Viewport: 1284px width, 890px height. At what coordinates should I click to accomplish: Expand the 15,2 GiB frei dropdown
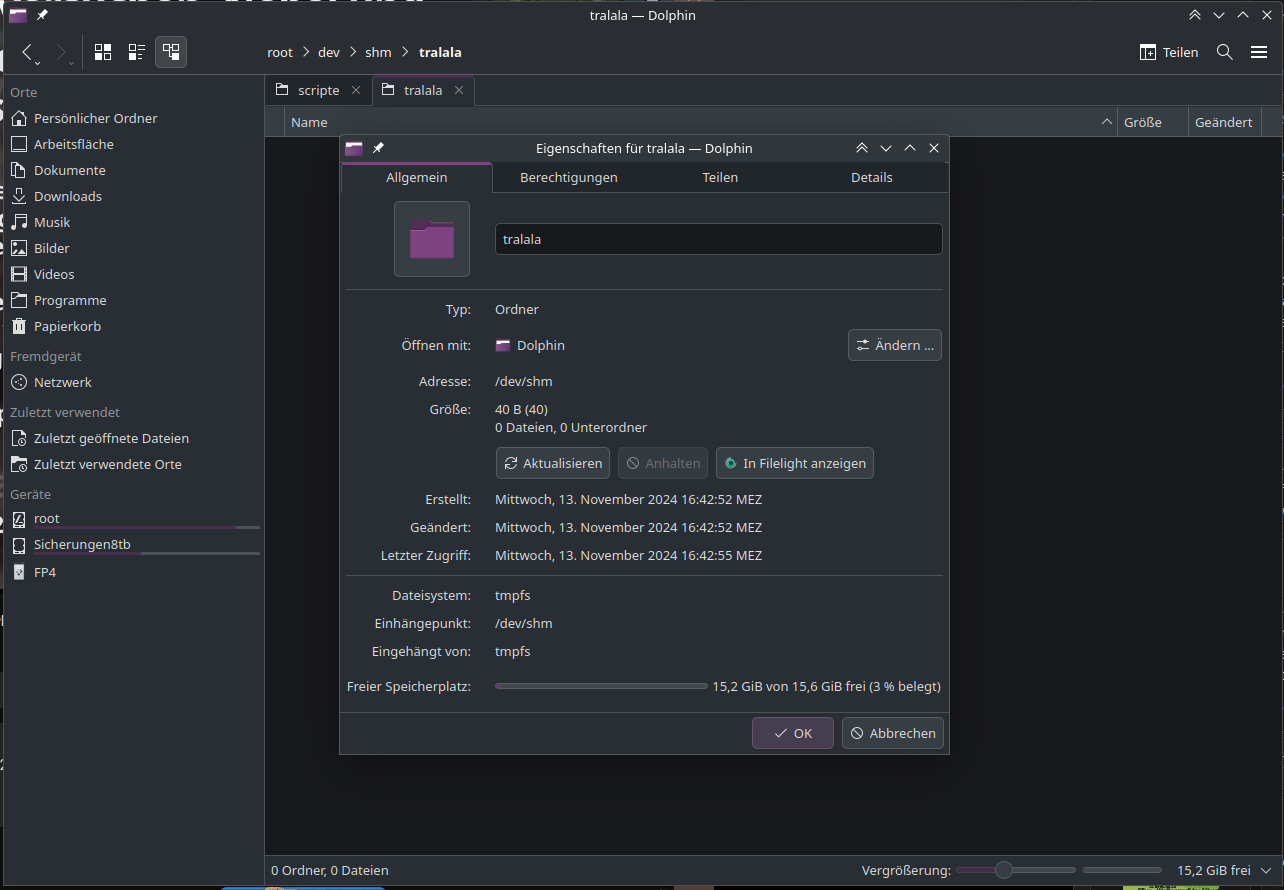coord(1267,870)
